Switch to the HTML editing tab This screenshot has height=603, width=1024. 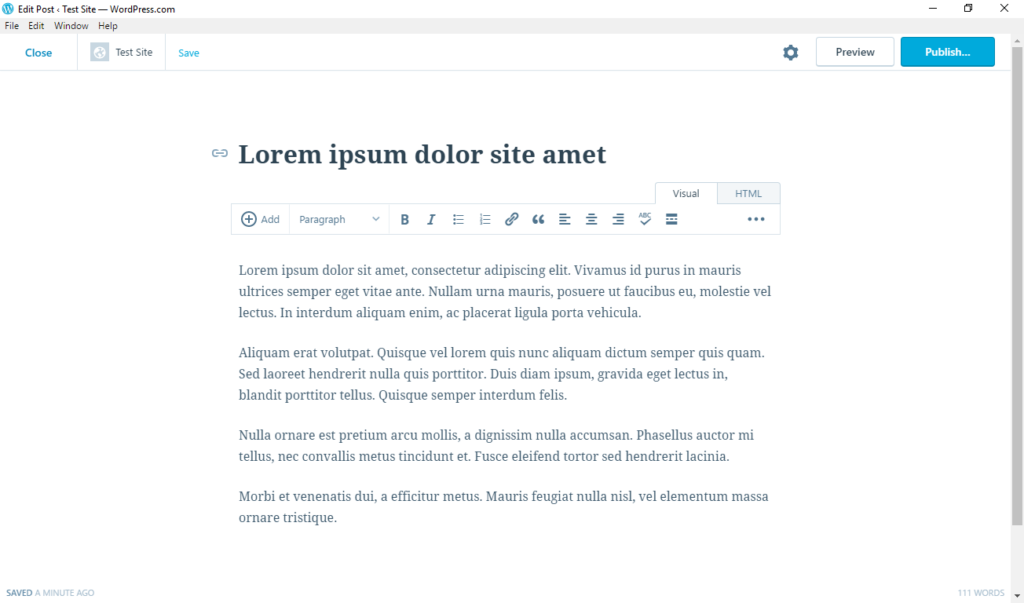click(x=748, y=193)
